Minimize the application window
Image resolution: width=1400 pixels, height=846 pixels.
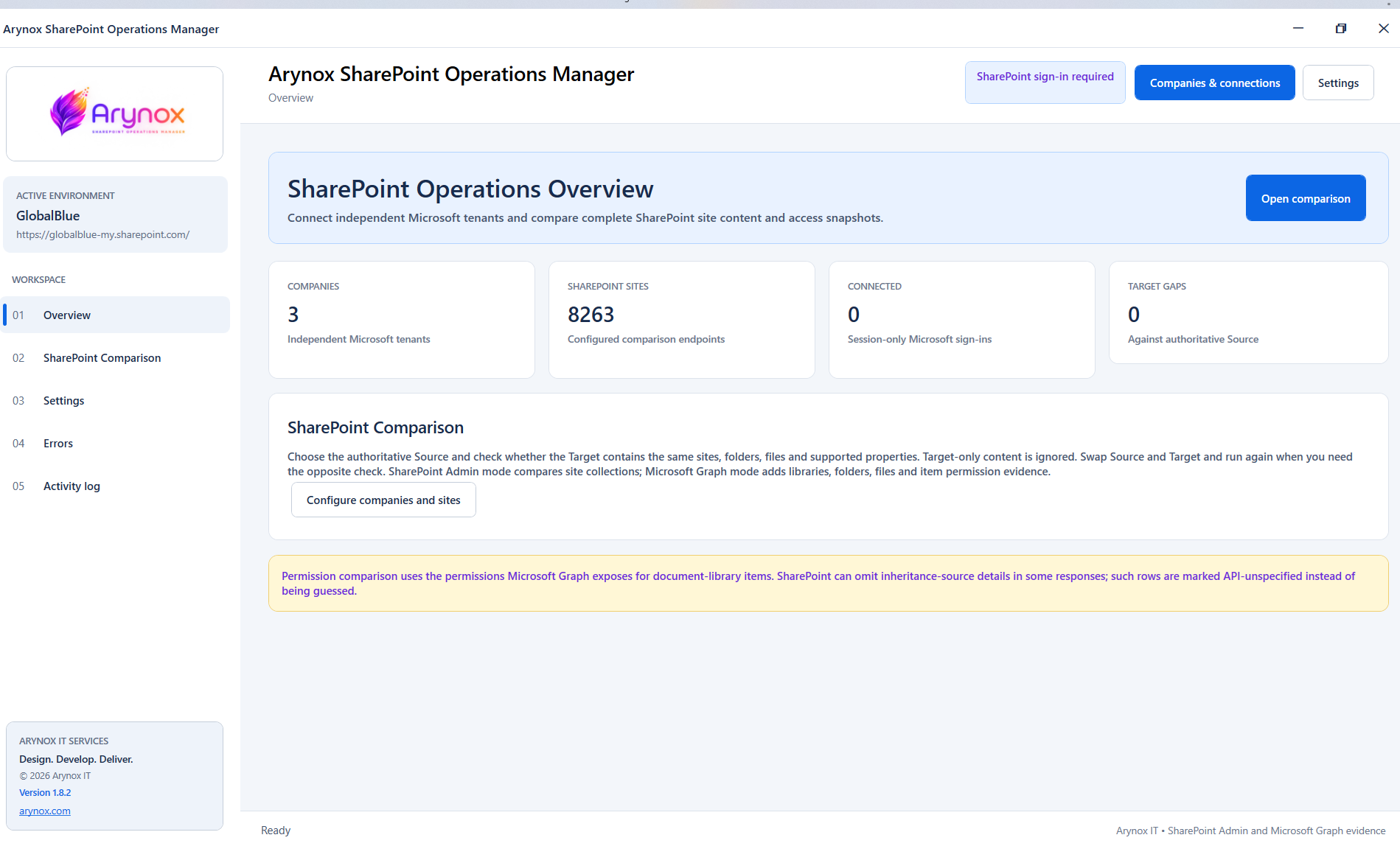tap(1298, 28)
